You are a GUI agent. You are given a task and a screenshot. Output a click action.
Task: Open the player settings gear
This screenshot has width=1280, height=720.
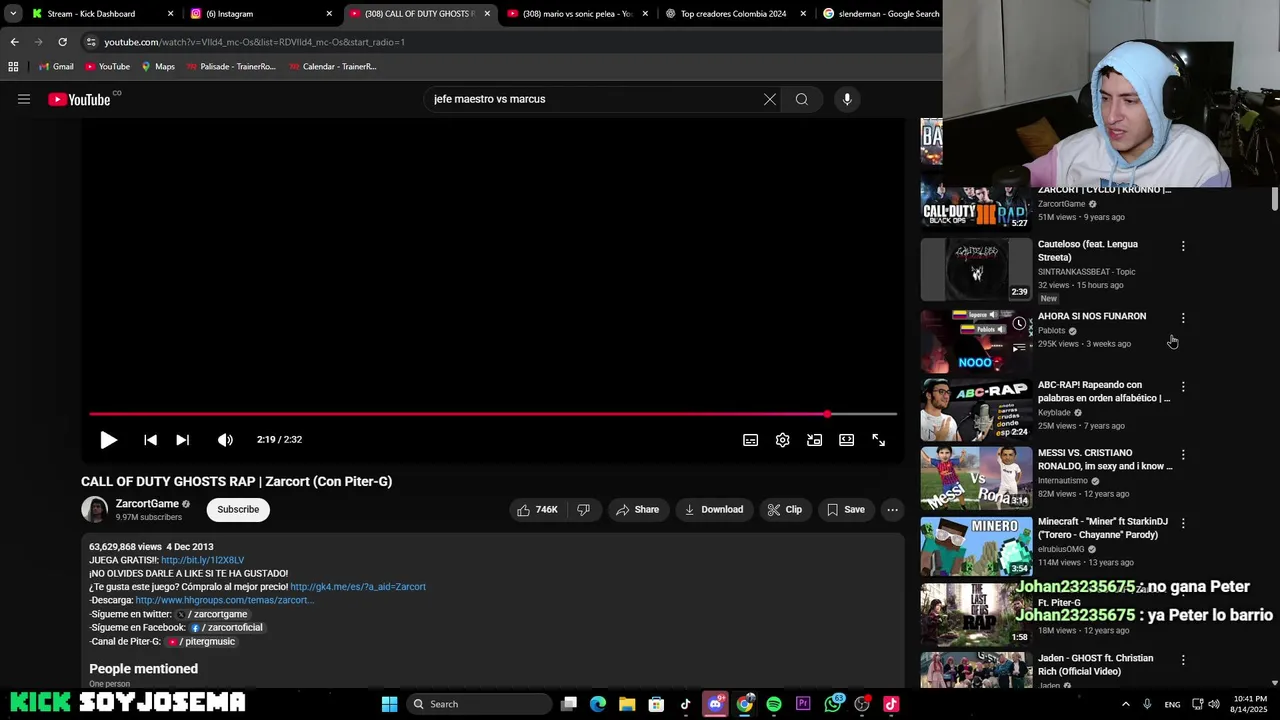(x=782, y=440)
